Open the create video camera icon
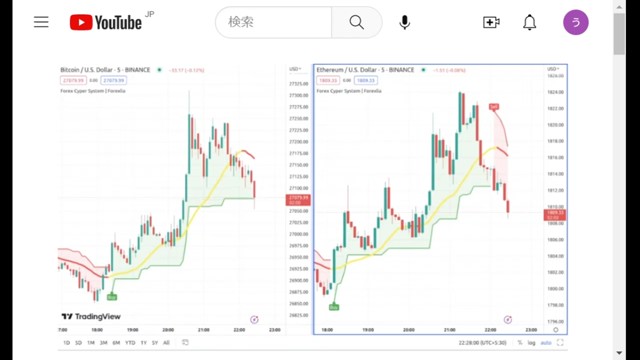The height and width of the screenshot is (360, 640). coord(491,22)
